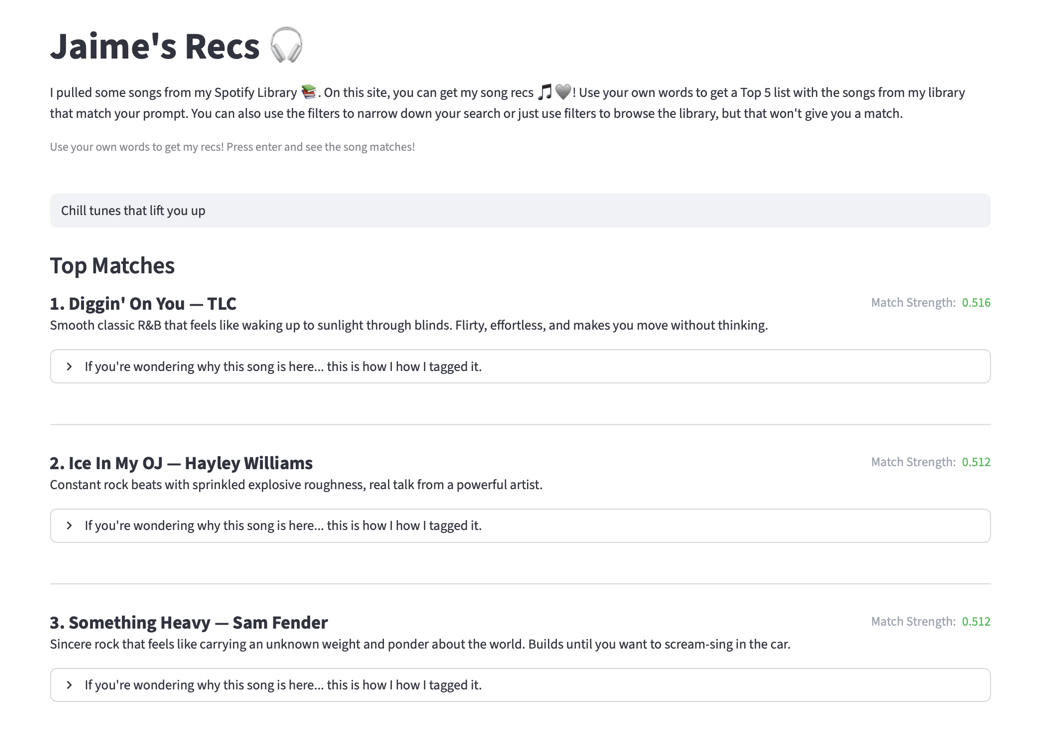Expand the tag details under Something Heavy
The image size is (1050, 742).
(520, 685)
